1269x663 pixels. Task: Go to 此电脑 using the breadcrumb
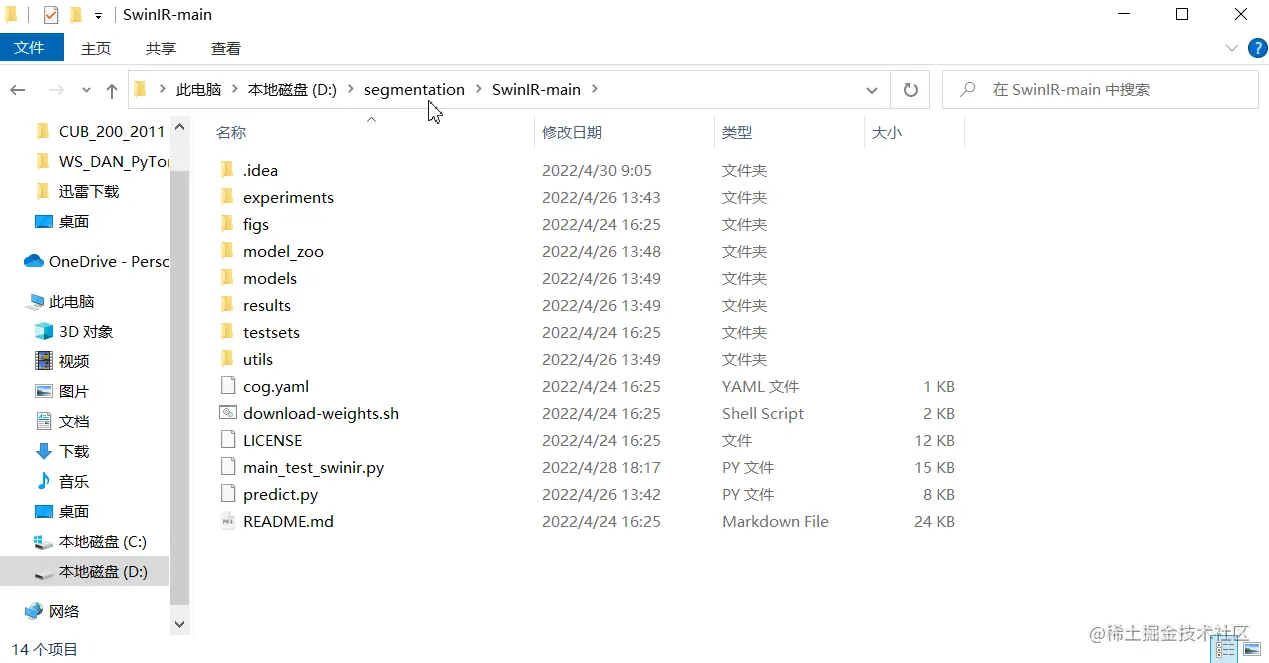click(x=198, y=89)
